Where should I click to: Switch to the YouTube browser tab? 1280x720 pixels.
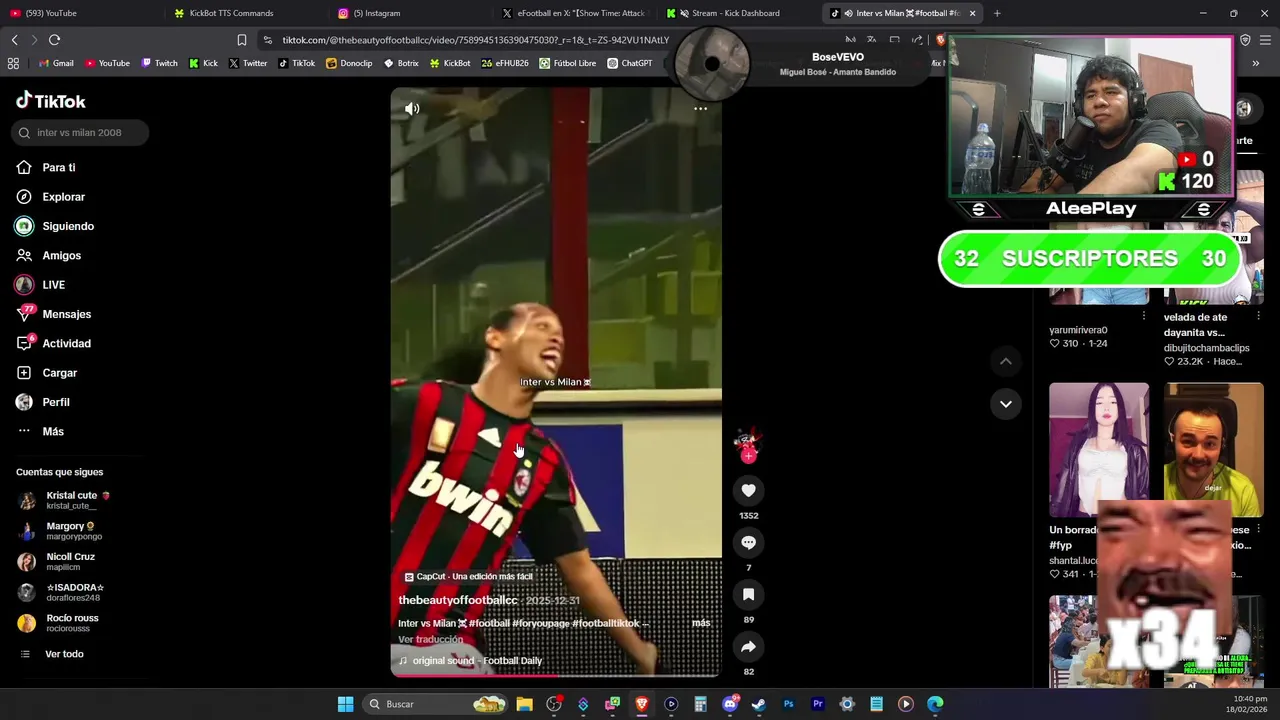click(80, 13)
